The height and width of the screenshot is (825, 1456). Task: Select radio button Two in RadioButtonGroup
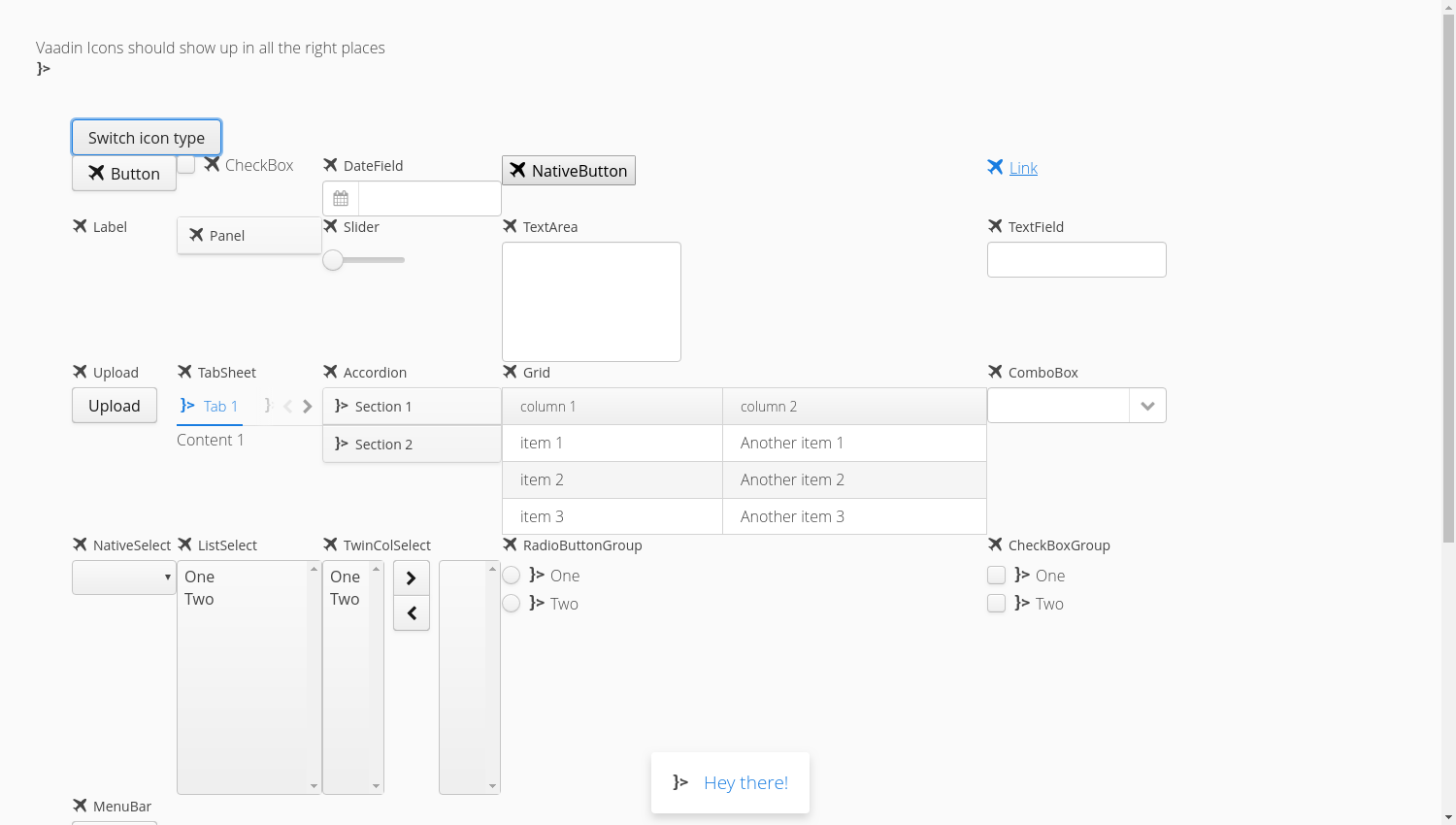tap(512, 604)
